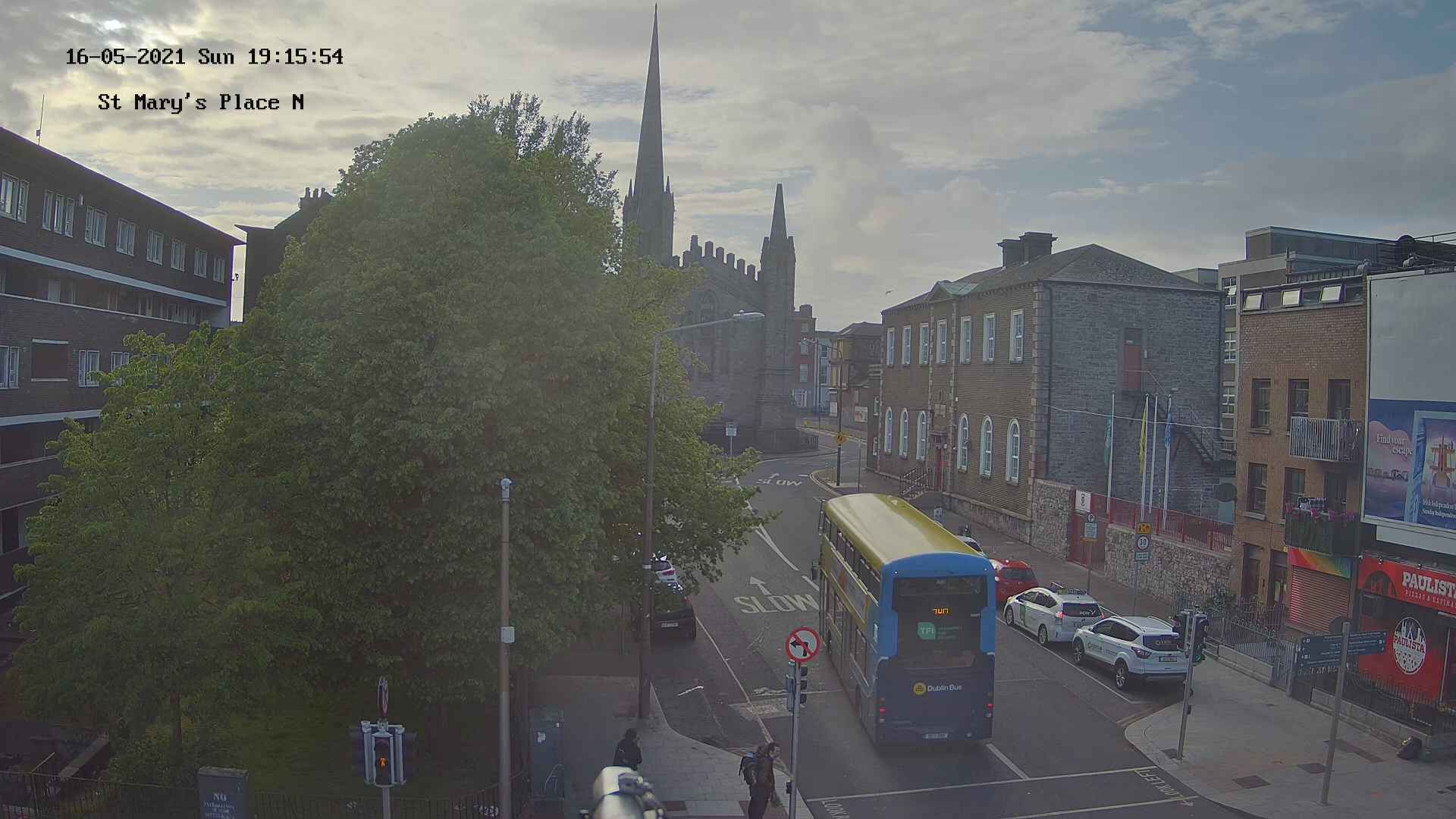Click the bus rear destination display
Viewport: 1456px width, 819px height.
(x=940, y=610)
